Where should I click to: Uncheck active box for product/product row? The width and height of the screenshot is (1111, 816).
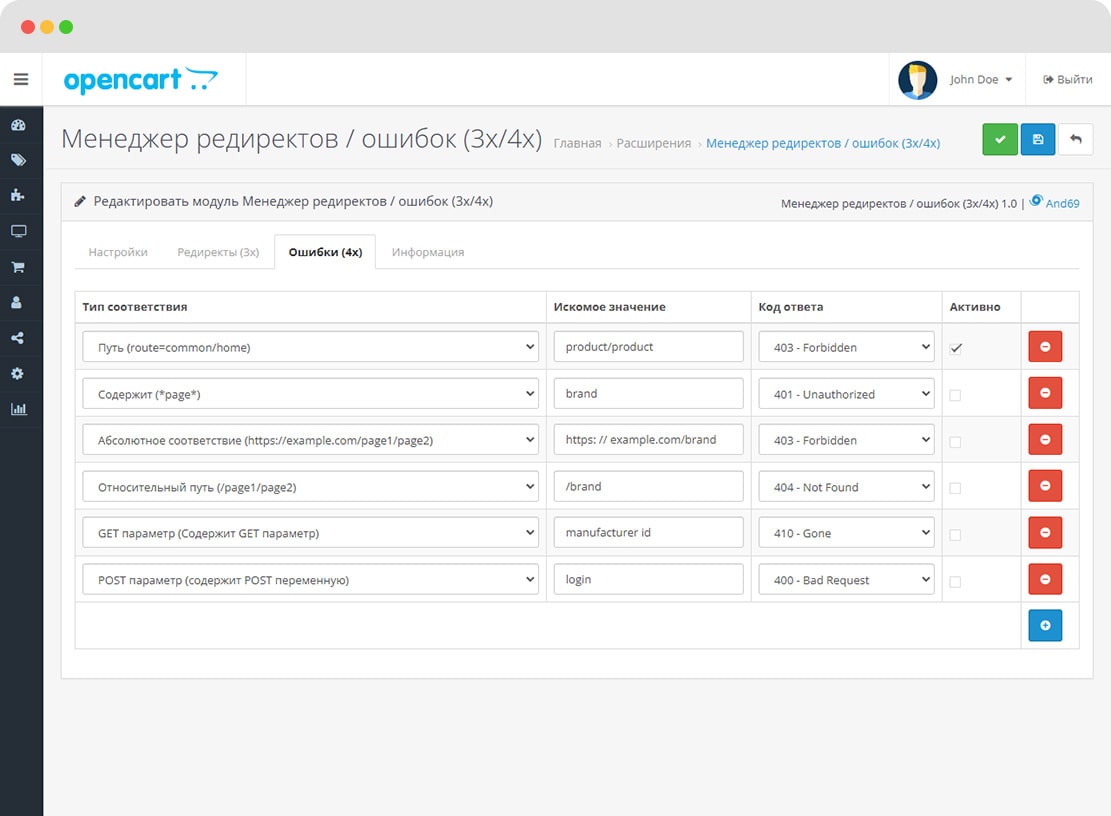(956, 348)
